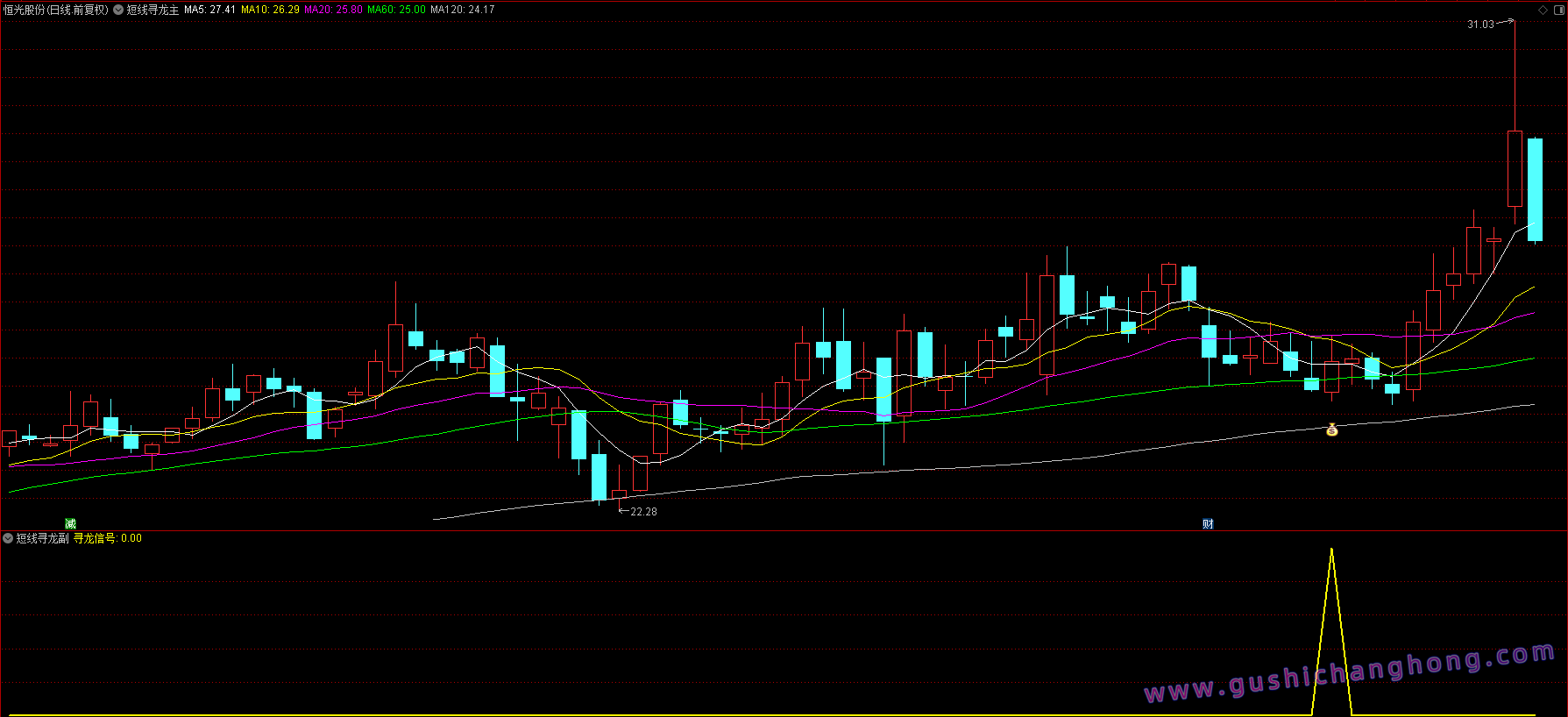Click the diamond icon at top-right corner
This screenshot has width=1568, height=717.
click(1543, 10)
